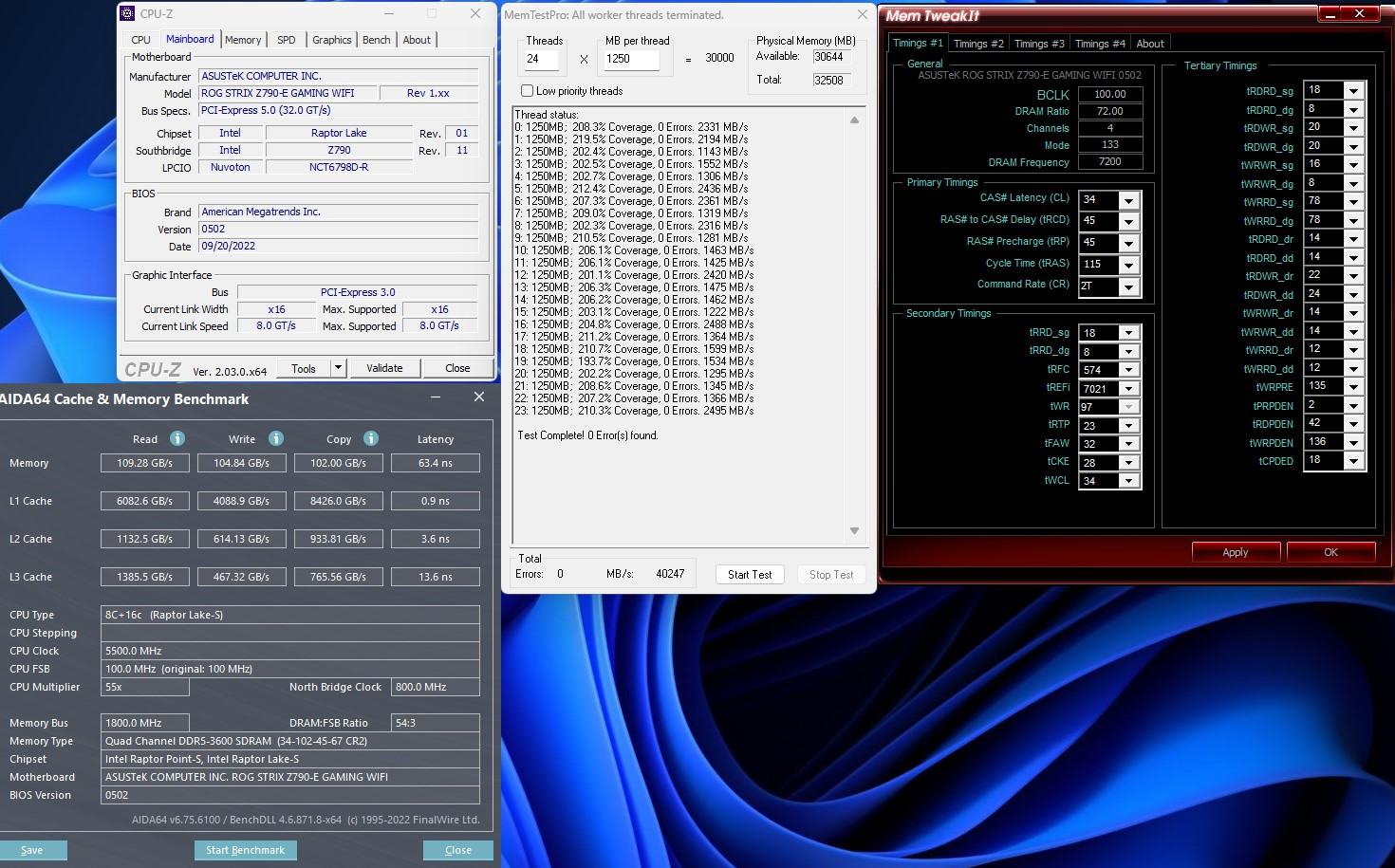Expand the tCPDED dropdown
Image resolution: width=1395 pixels, height=868 pixels.
[x=1354, y=461]
